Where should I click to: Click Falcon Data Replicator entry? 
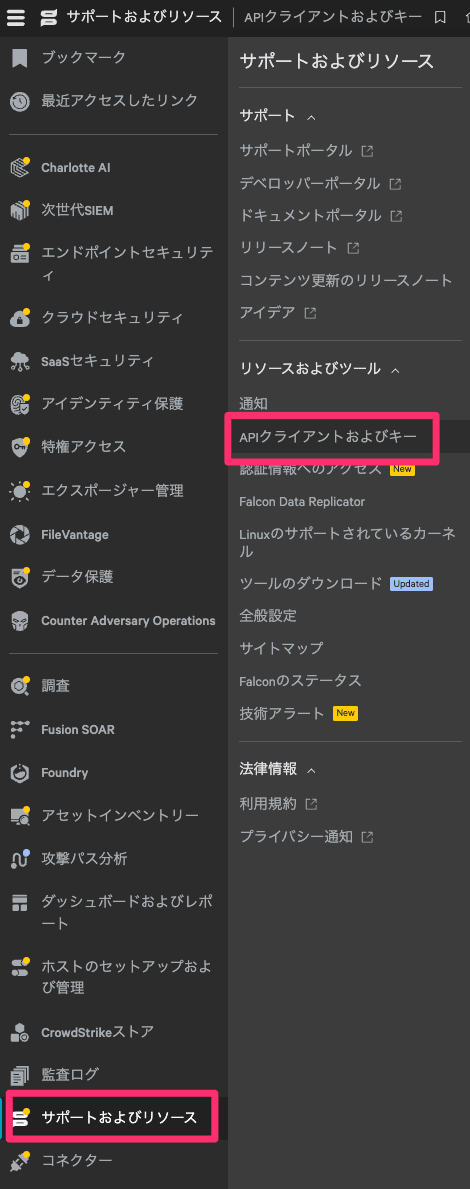point(302,501)
